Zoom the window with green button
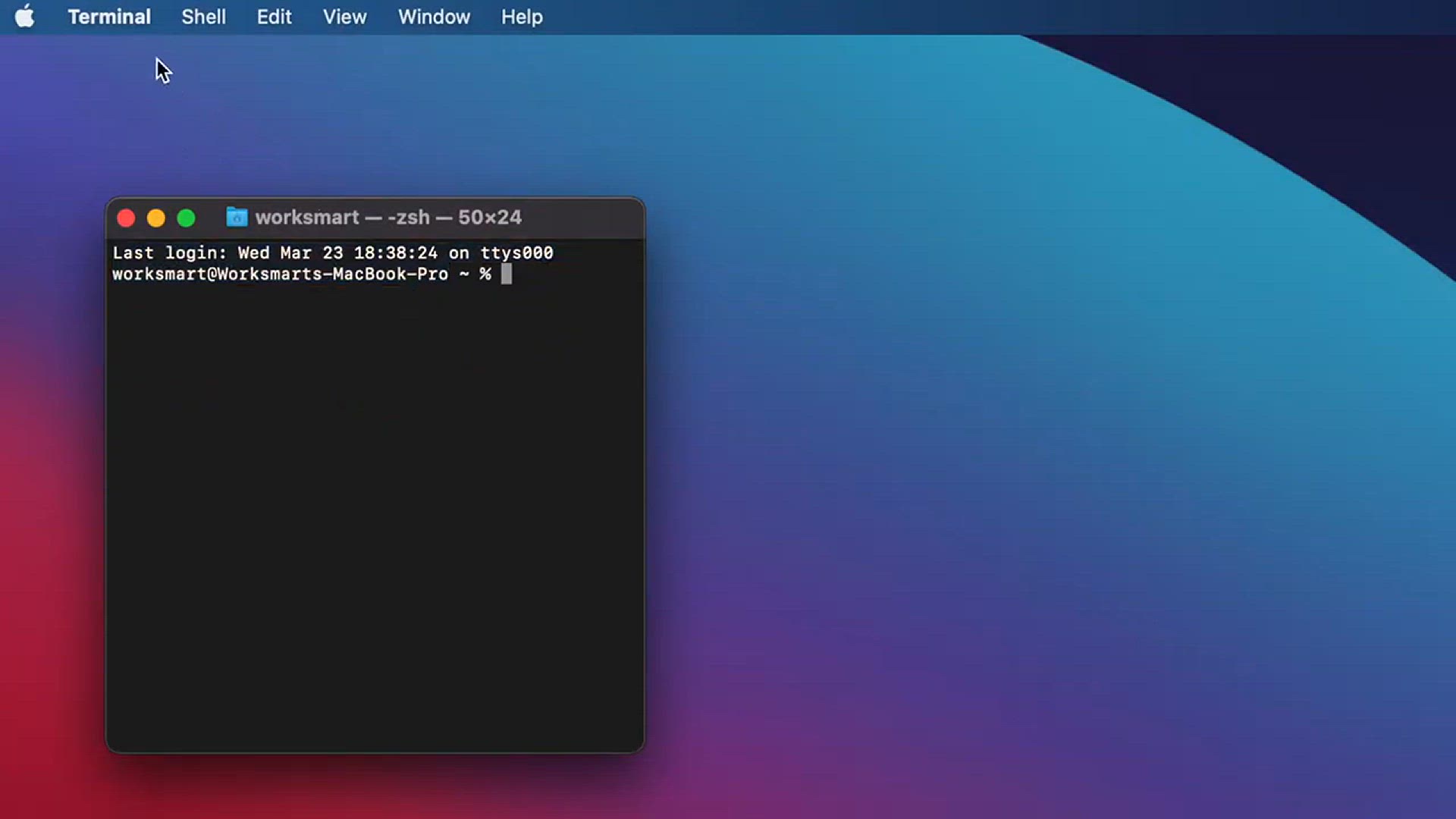The image size is (1456, 819). [x=186, y=218]
